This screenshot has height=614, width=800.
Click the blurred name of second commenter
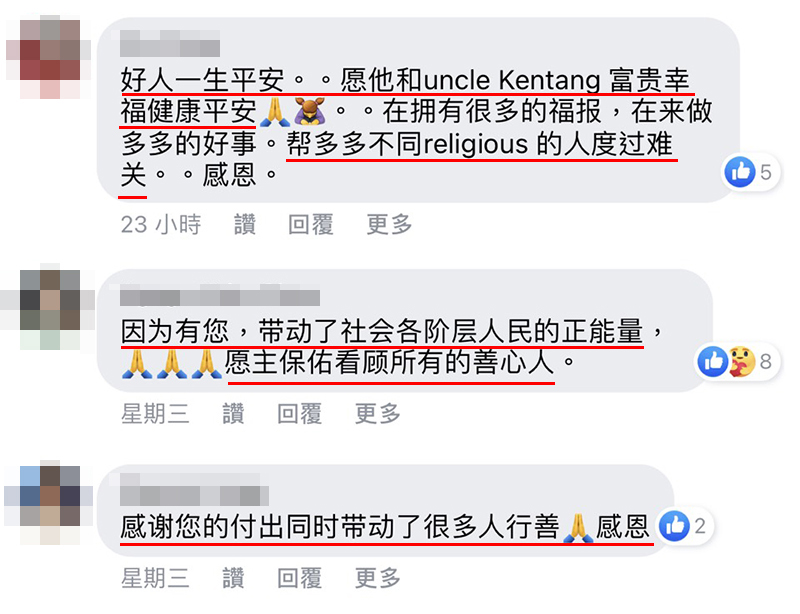220,295
